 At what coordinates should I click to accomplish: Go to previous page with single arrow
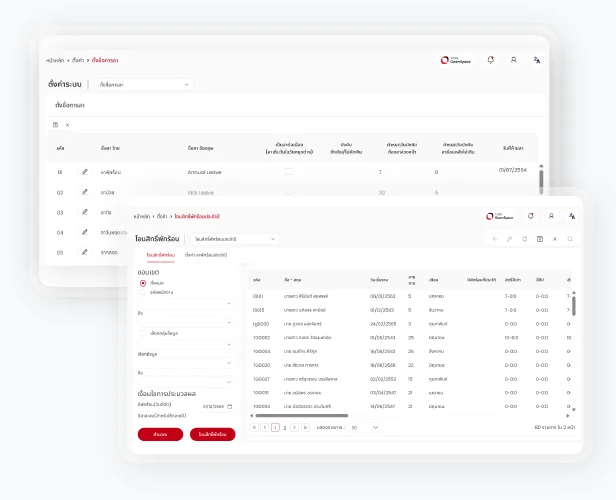pos(265,427)
